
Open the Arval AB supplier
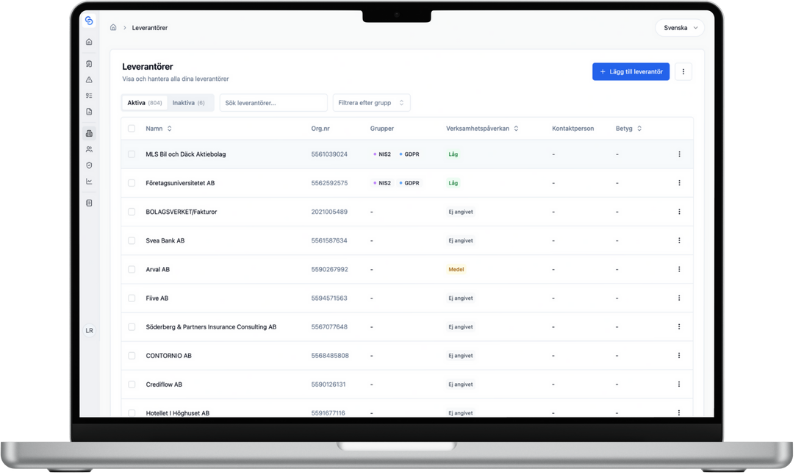click(157, 269)
